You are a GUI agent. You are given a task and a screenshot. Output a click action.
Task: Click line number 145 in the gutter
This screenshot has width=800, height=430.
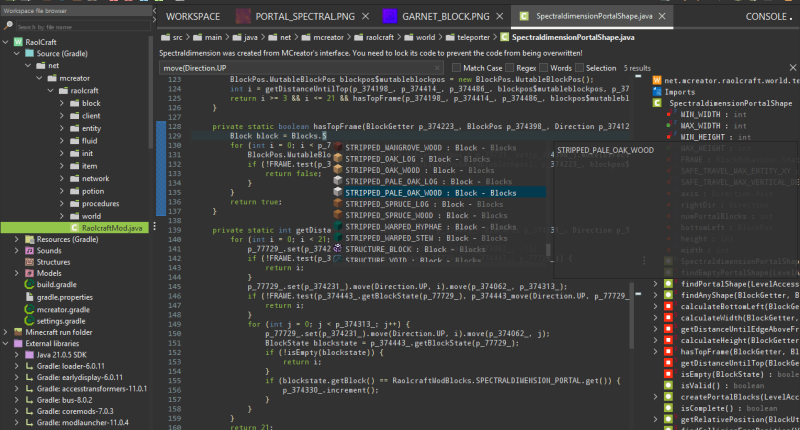coord(174,286)
